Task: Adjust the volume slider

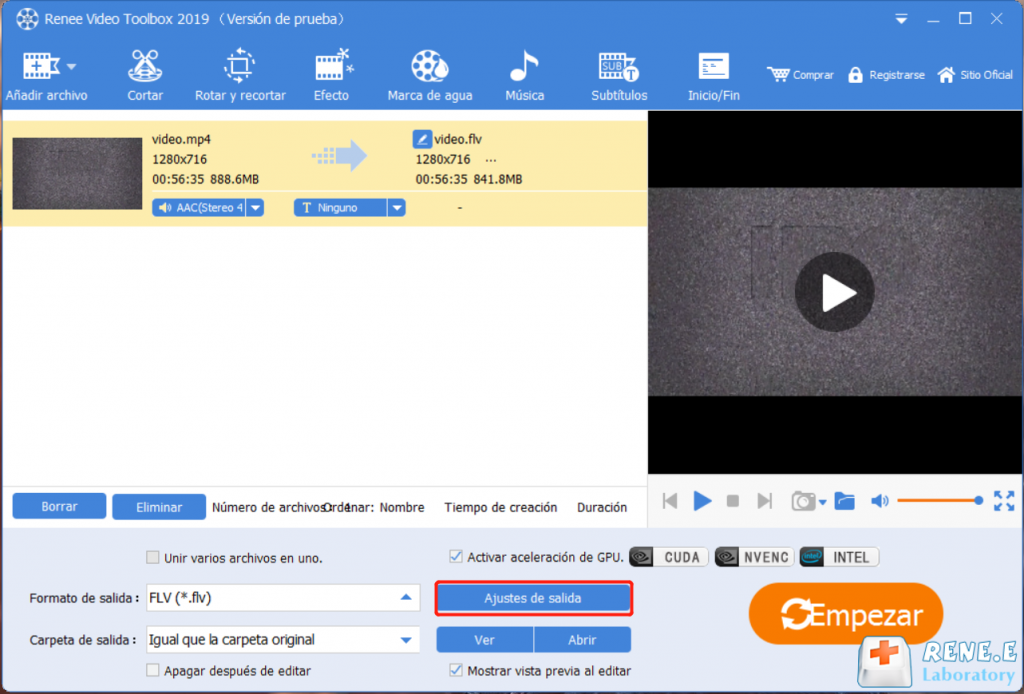Action: pyautogui.click(x=938, y=501)
